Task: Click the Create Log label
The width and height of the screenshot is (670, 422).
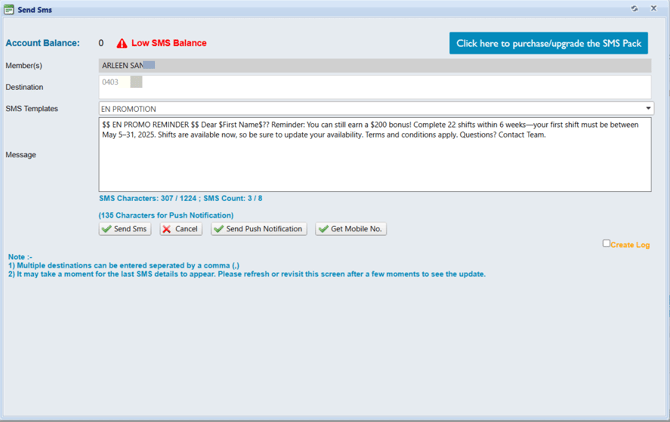Action: 630,245
